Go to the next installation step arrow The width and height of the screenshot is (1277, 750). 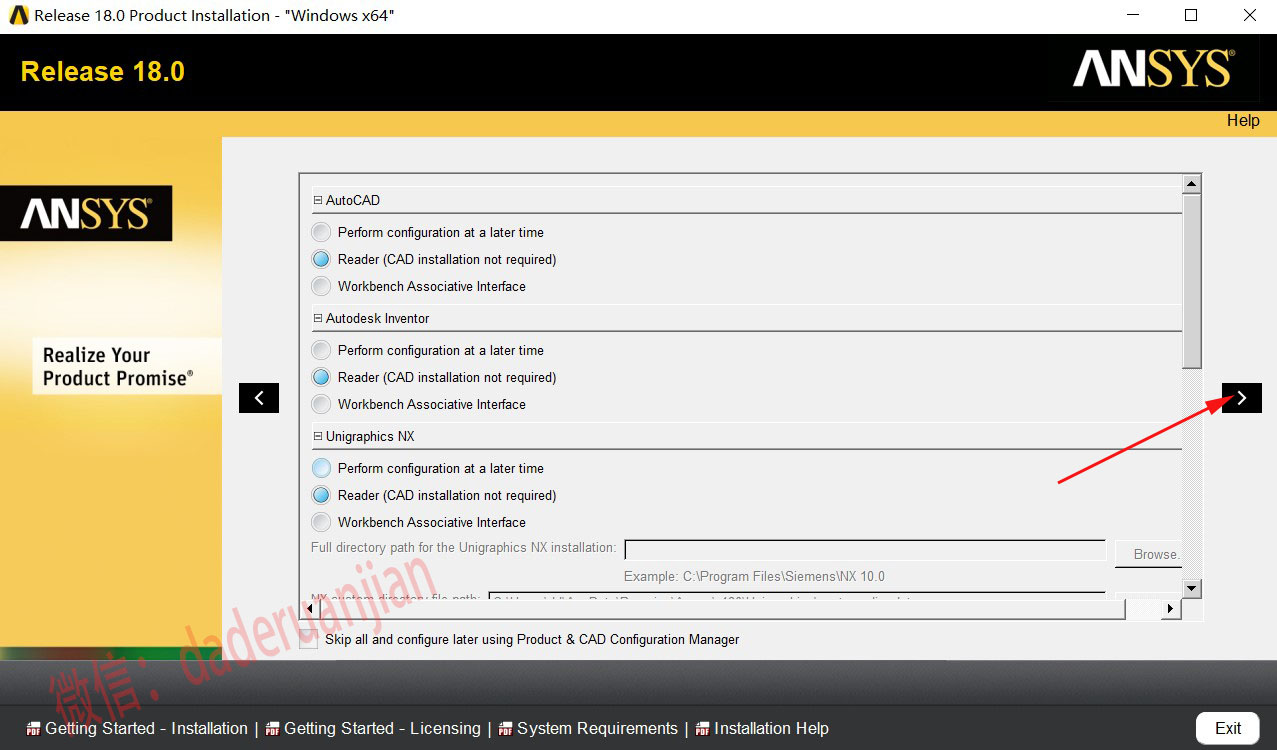1241,398
